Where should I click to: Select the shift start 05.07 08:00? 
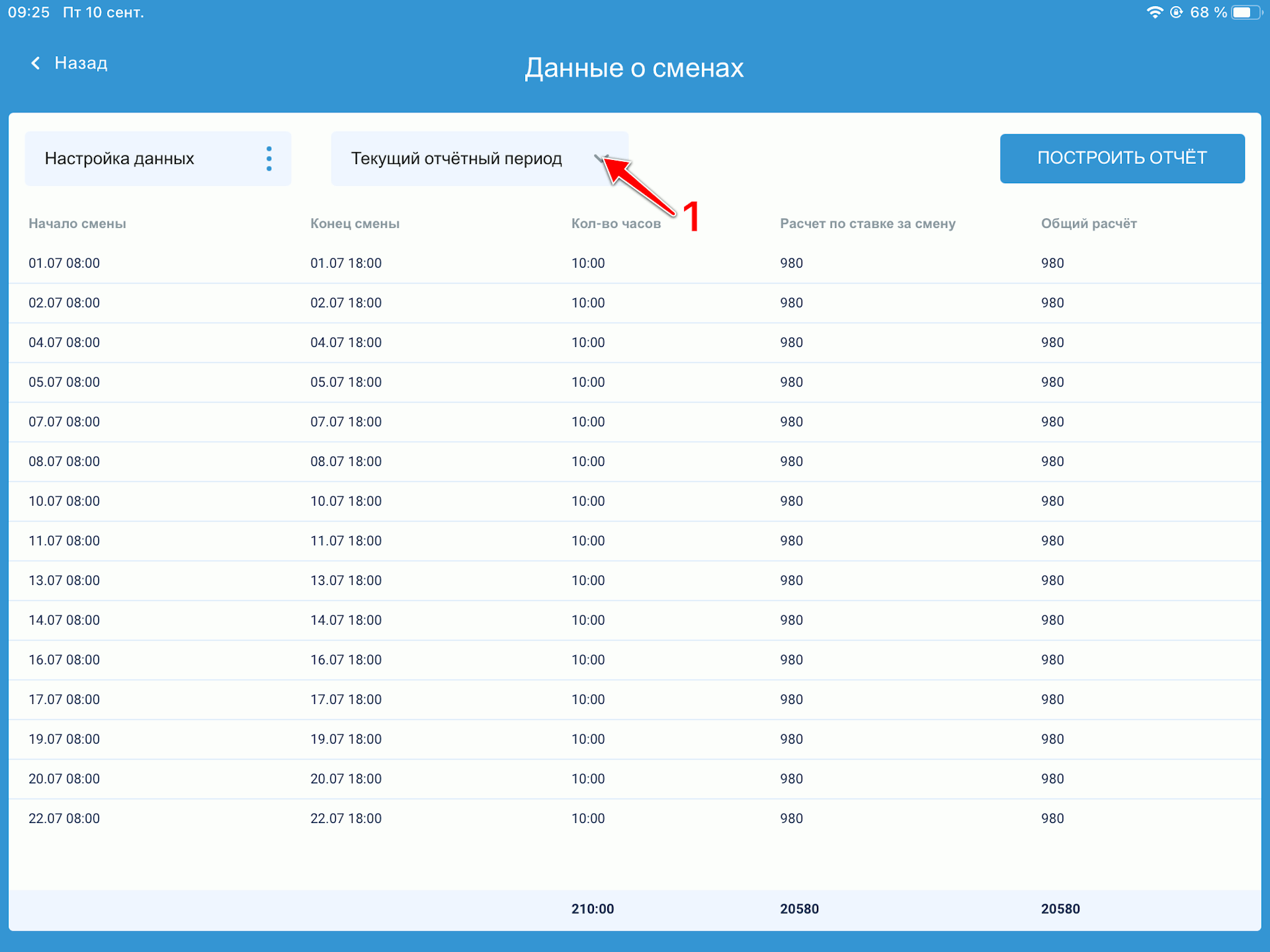[64, 382]
